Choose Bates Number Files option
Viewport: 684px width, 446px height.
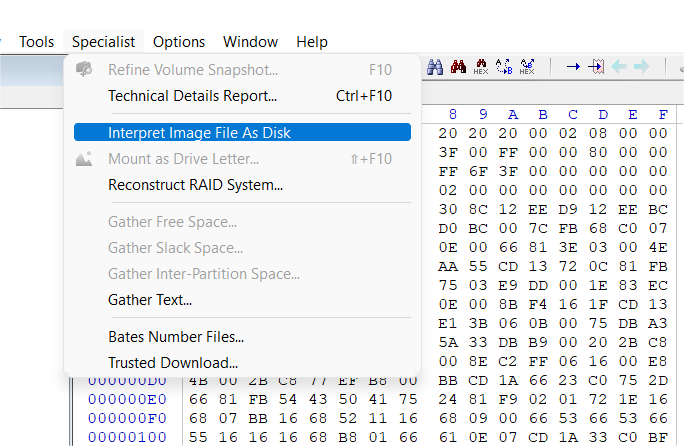(176, 336)
